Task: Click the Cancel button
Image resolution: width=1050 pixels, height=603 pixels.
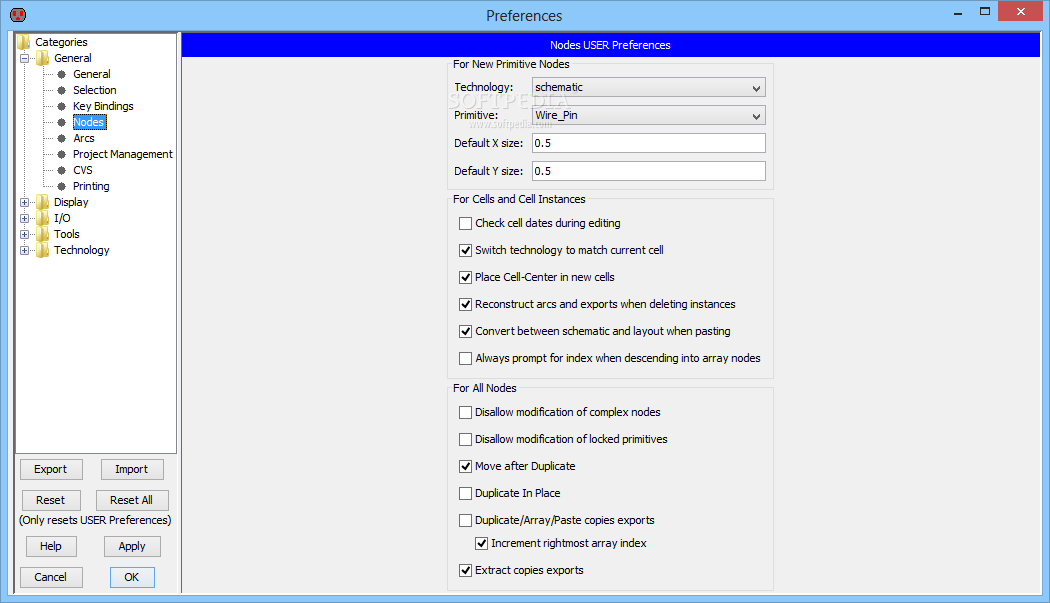Action: pos(51,578)
